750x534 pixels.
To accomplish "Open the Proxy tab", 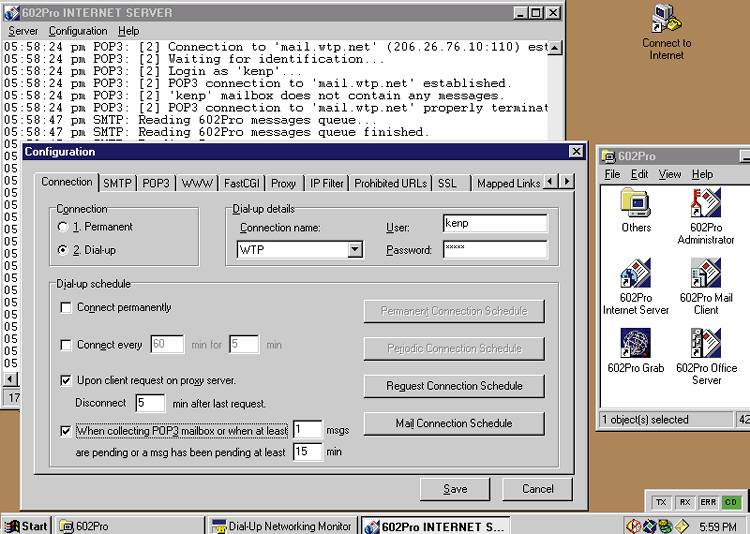I will tap(284, 183).
